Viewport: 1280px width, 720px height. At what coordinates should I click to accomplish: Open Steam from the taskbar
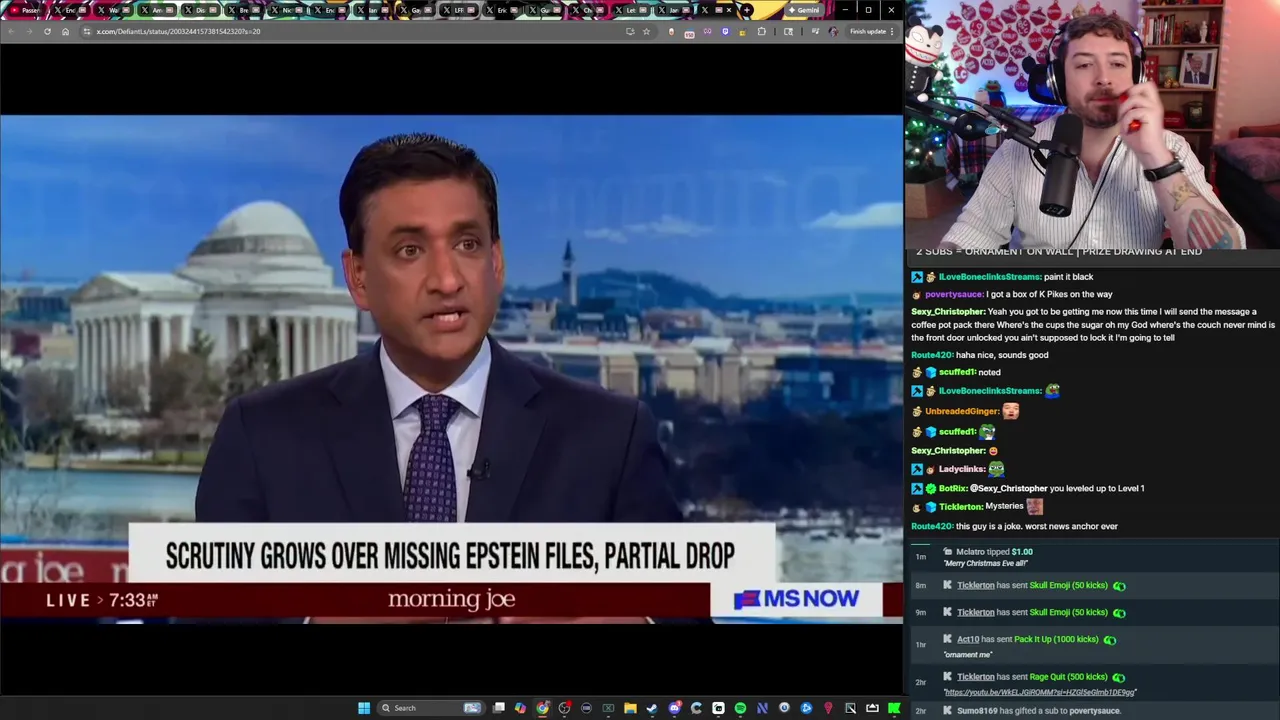click(652, 708)
